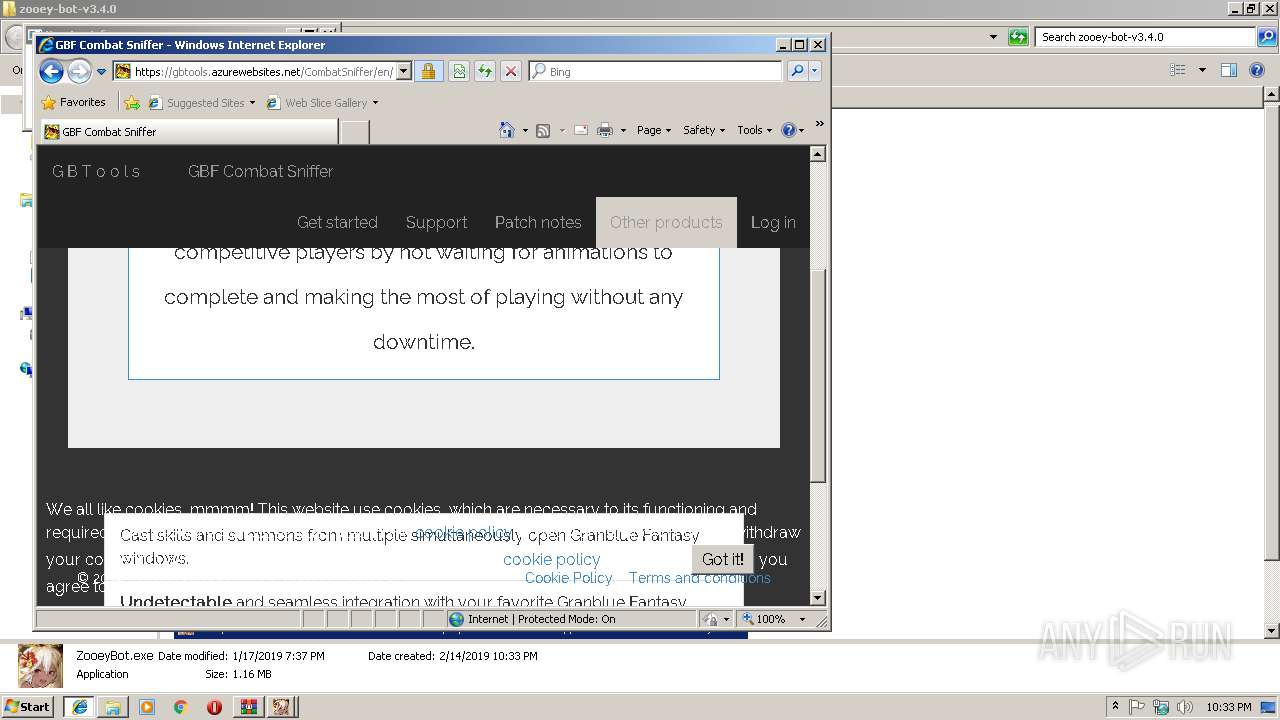This screenshot has width=1280, height=720.
Task: Click Media Player taskbar icon
Action: [147, 707]
